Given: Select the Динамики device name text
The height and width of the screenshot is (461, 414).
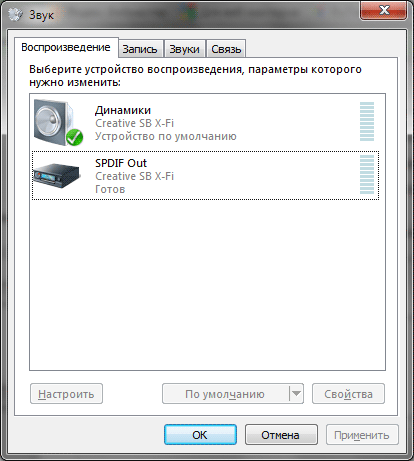Looking at the screenshot, I should click(123, 110).
